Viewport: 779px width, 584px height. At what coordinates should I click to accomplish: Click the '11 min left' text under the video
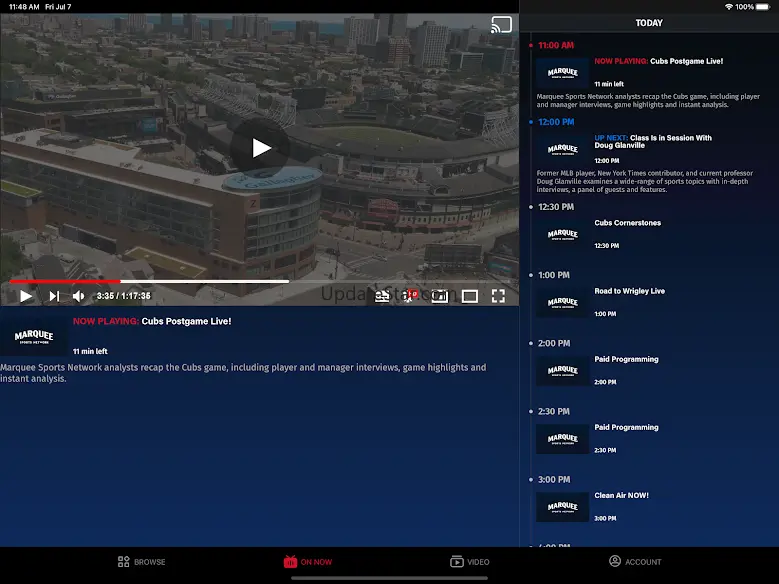tap(90, 351)
